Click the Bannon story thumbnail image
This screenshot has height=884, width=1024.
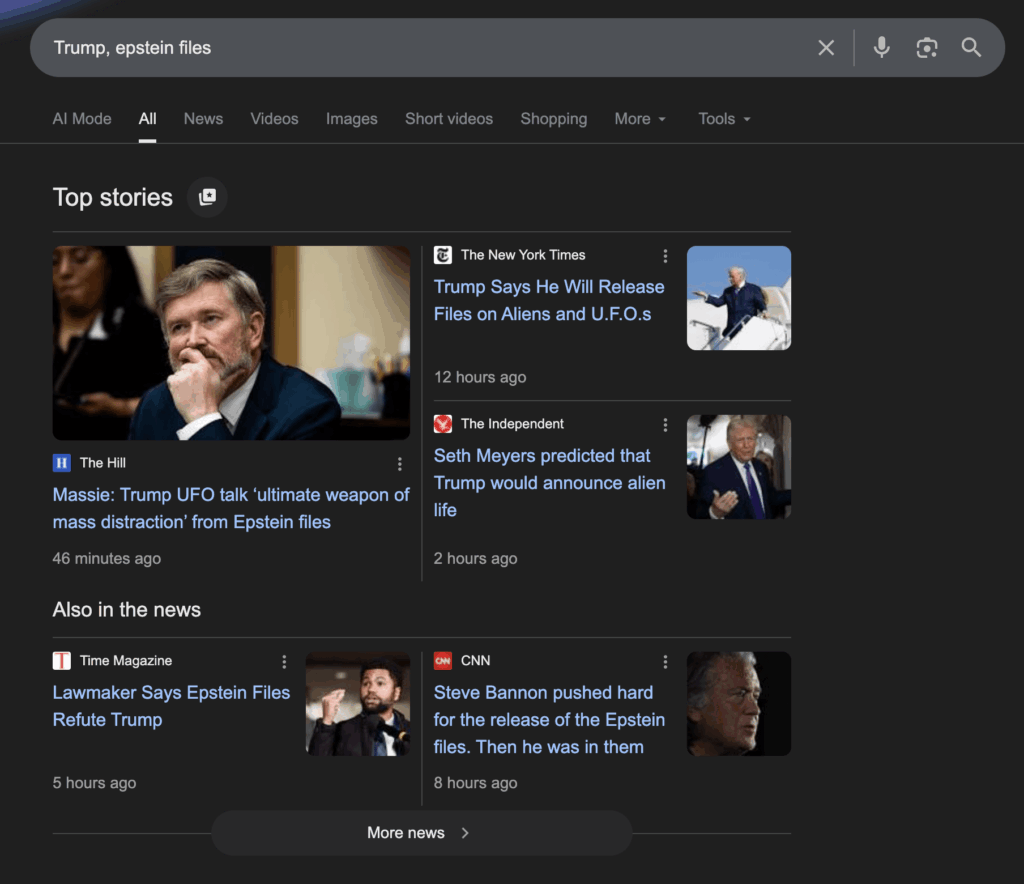tap(738, 704)
